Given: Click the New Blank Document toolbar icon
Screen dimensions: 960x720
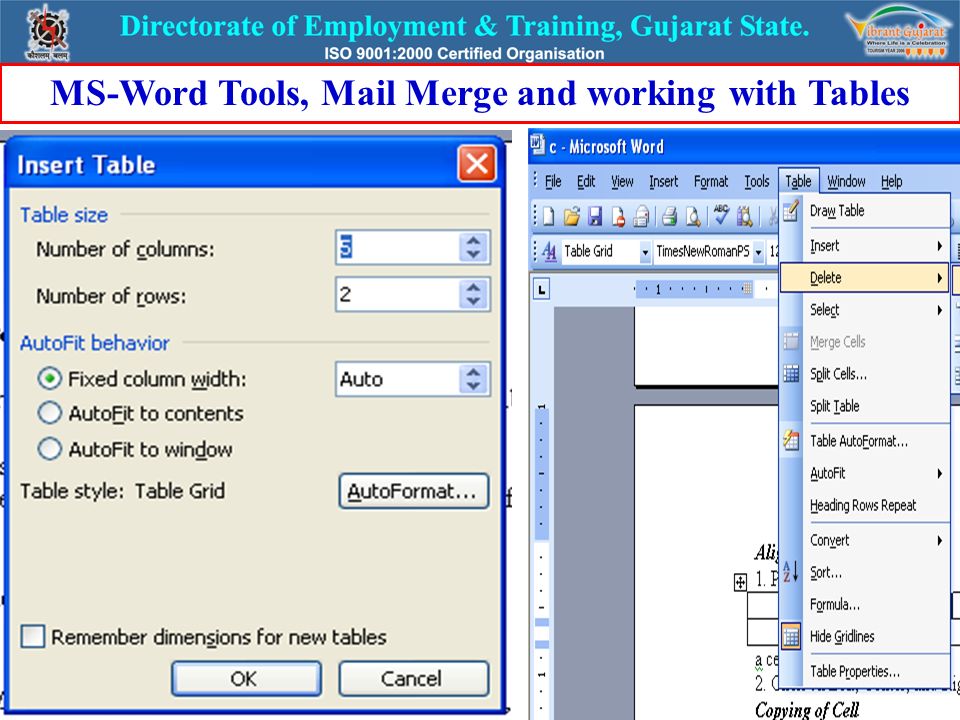Looking at the screenshot, I should pos(549,216).
